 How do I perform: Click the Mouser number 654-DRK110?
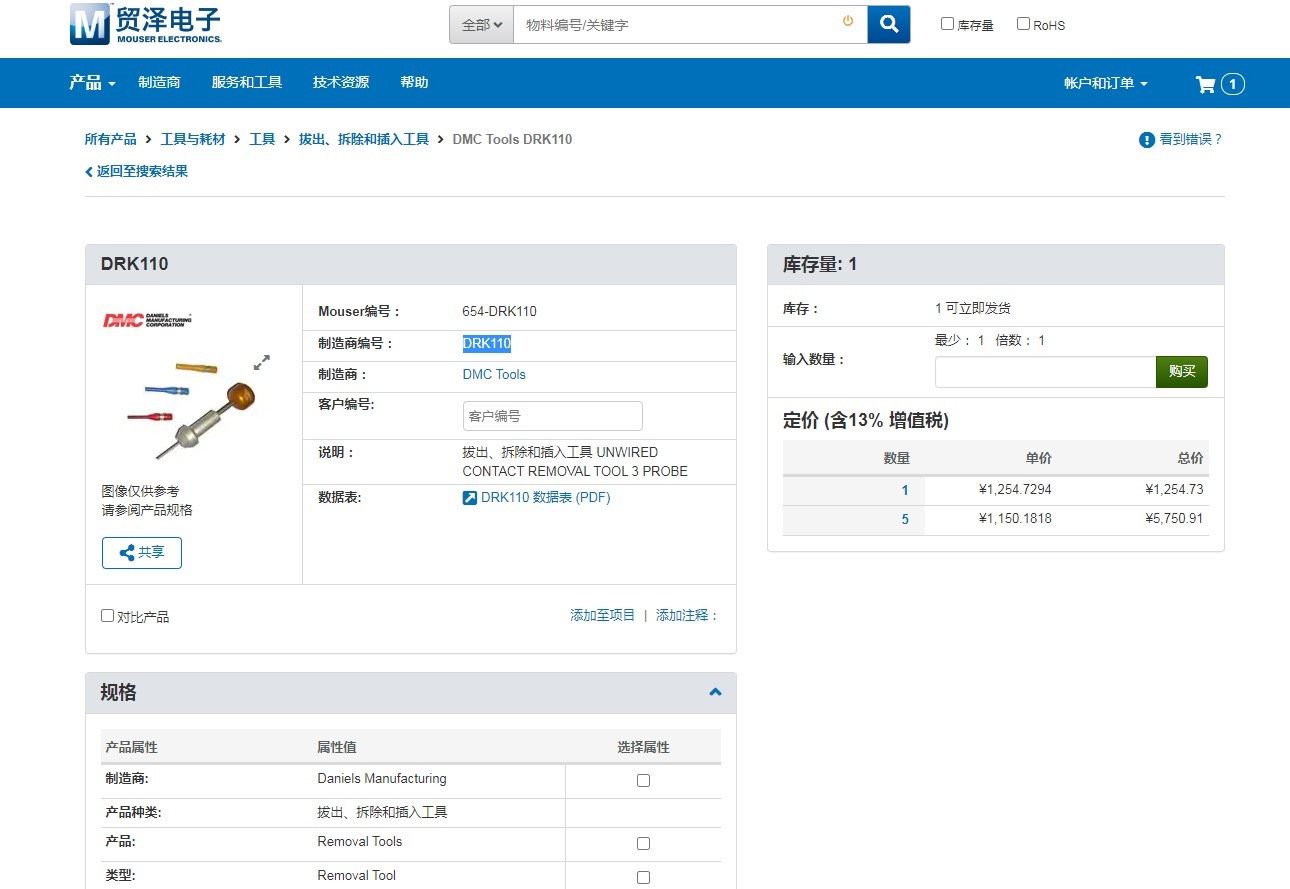click(500, 312)
